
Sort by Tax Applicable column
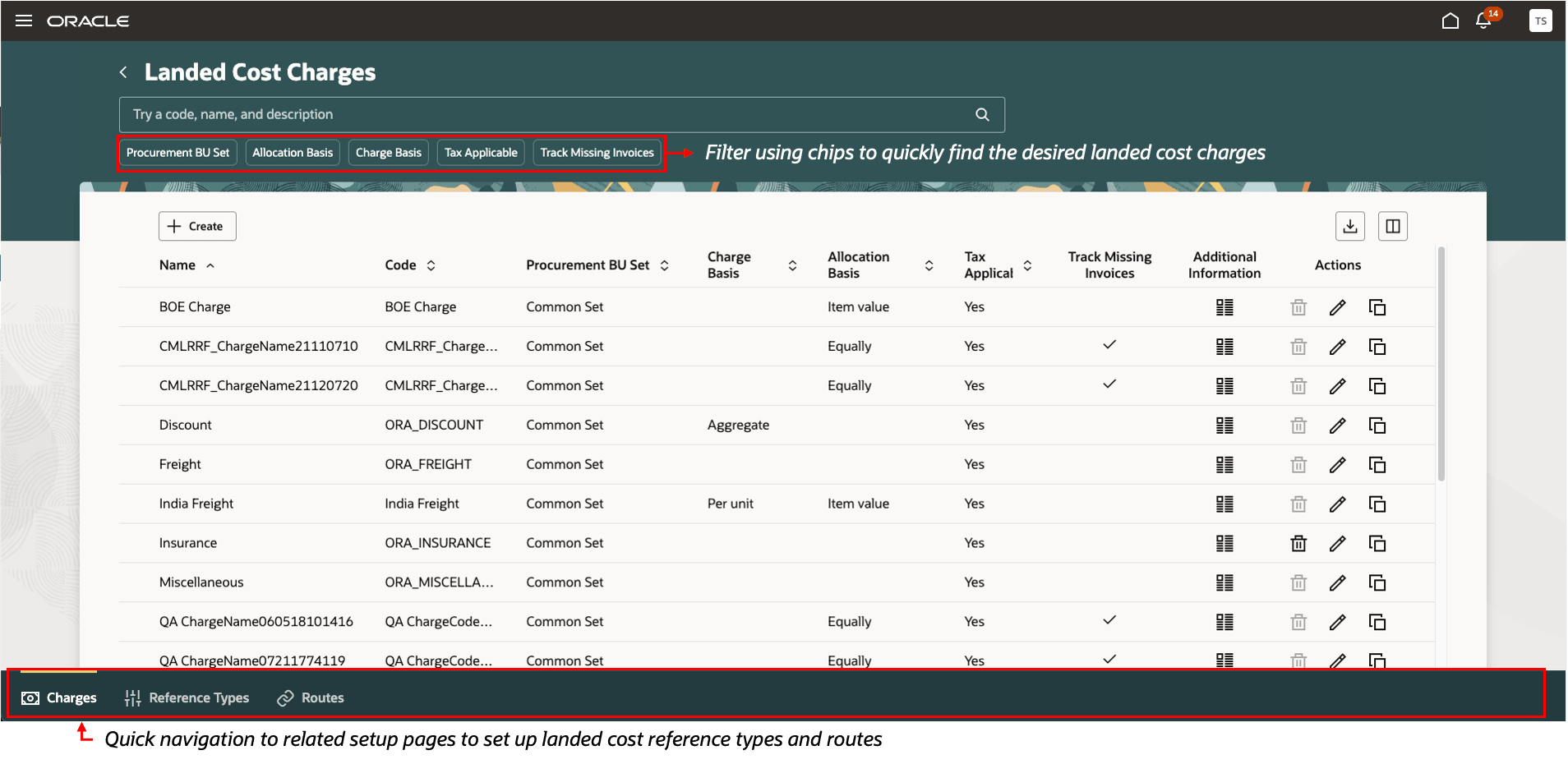(1027, 265)
